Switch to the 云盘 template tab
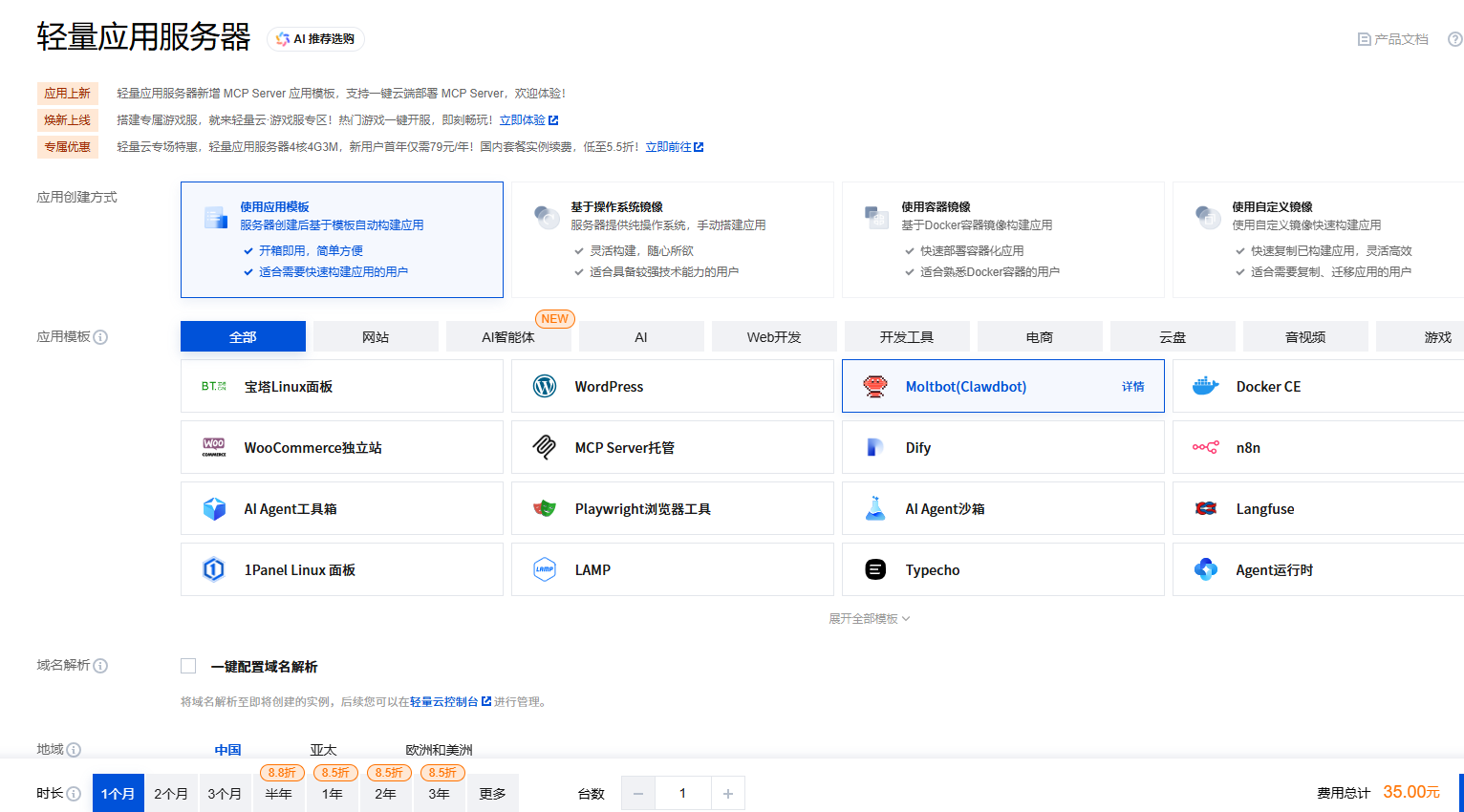 pyautogui.click(x=1173, y=336)
